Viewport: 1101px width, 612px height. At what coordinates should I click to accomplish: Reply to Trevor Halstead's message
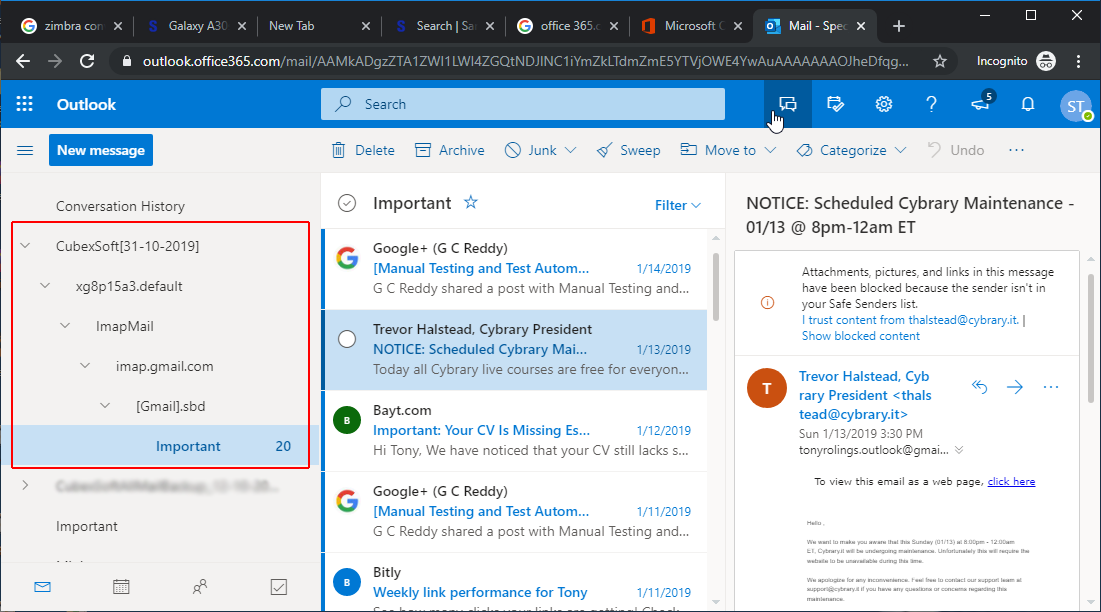click(980, 387)
